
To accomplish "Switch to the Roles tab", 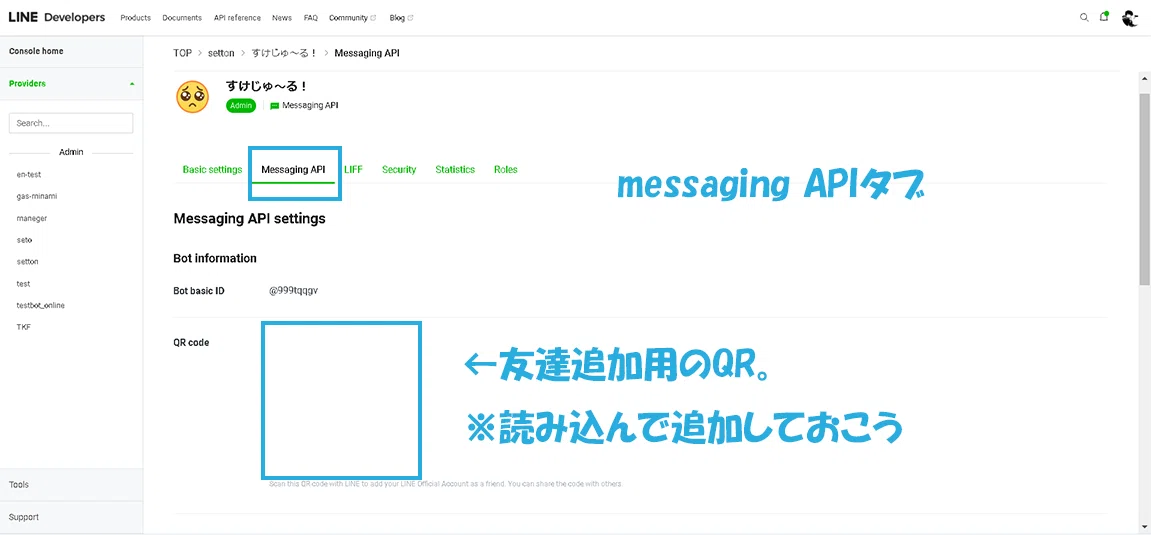I will tap(506, 170).
